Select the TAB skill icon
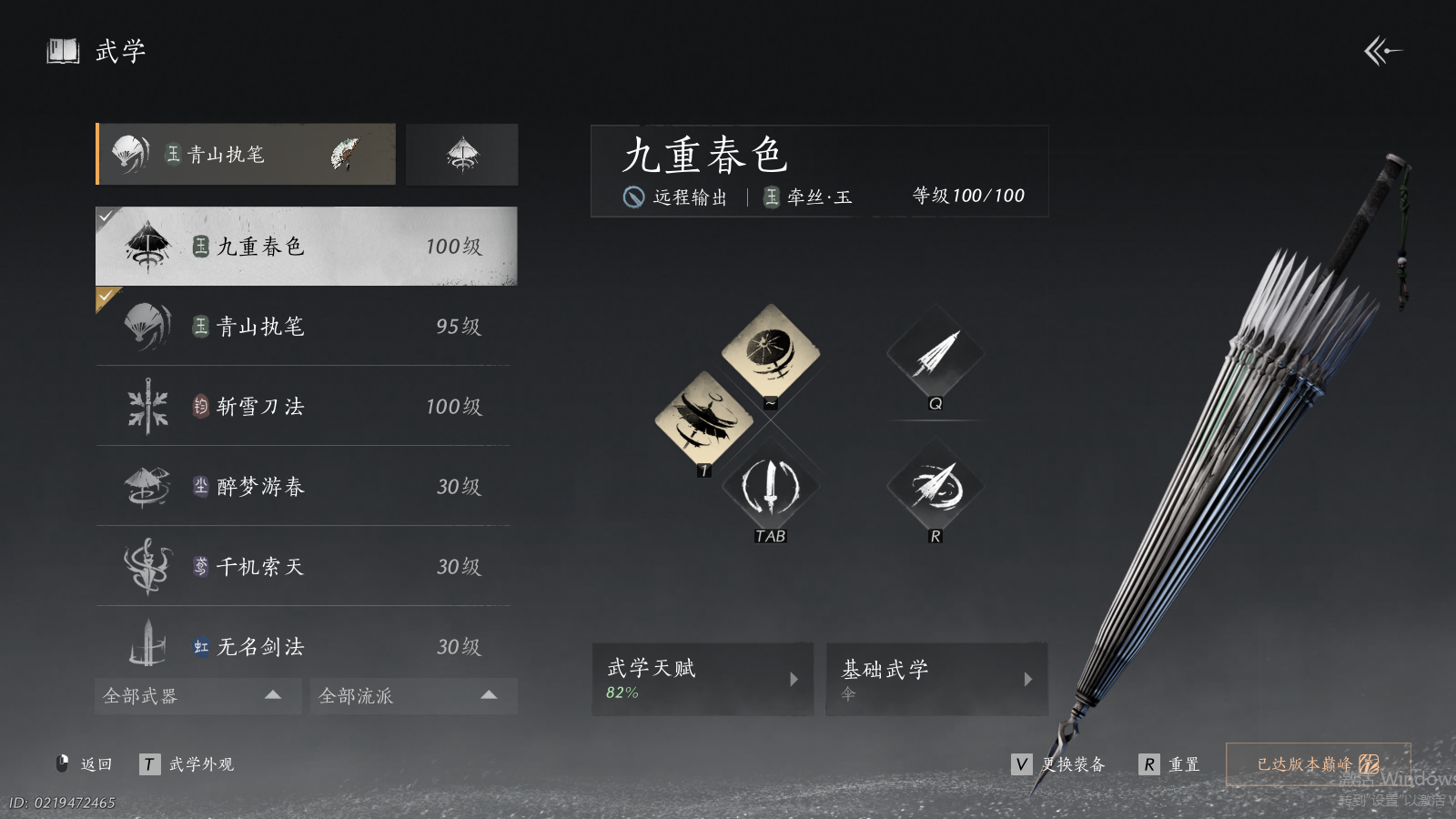The image size is (1456, 819). tap(770, 487)
